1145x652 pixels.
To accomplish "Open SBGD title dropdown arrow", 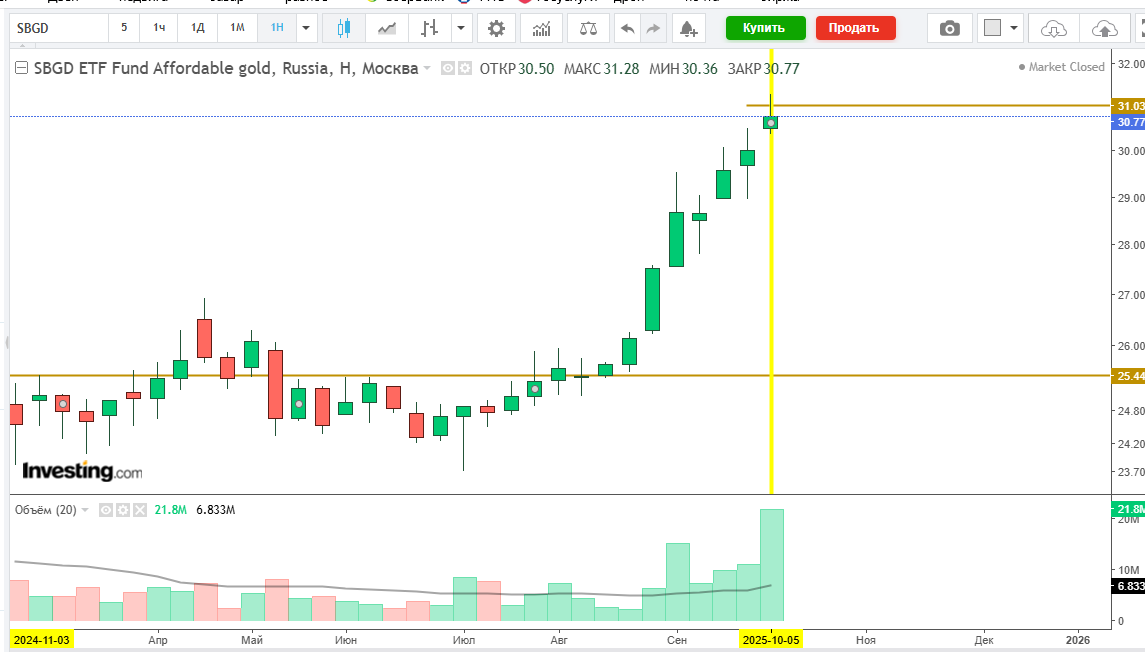I will click(x=426, y=69).
